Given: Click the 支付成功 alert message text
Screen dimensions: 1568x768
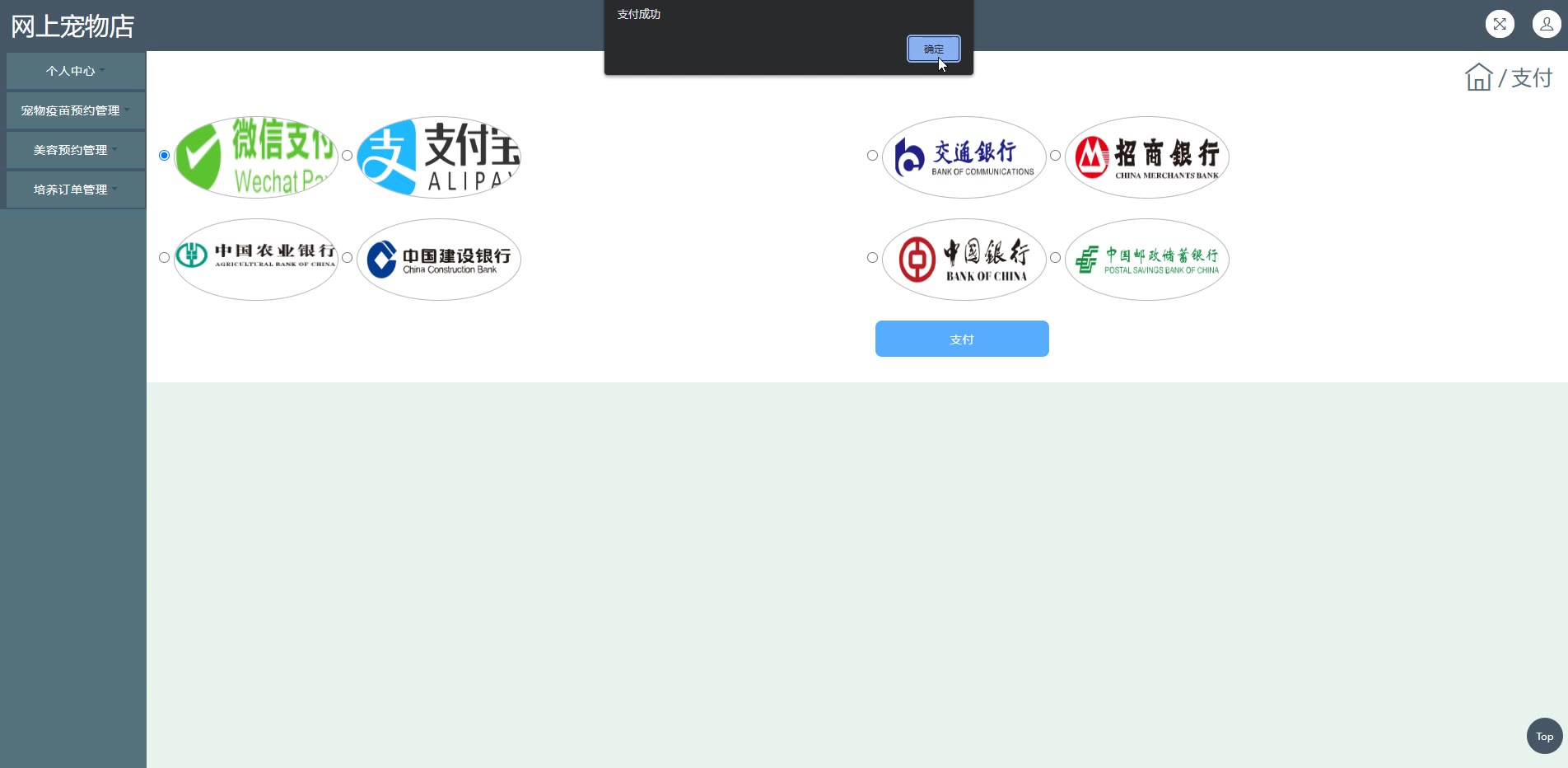Looking at the screenshot, I should pyautogui.click(x=639, y=14).
